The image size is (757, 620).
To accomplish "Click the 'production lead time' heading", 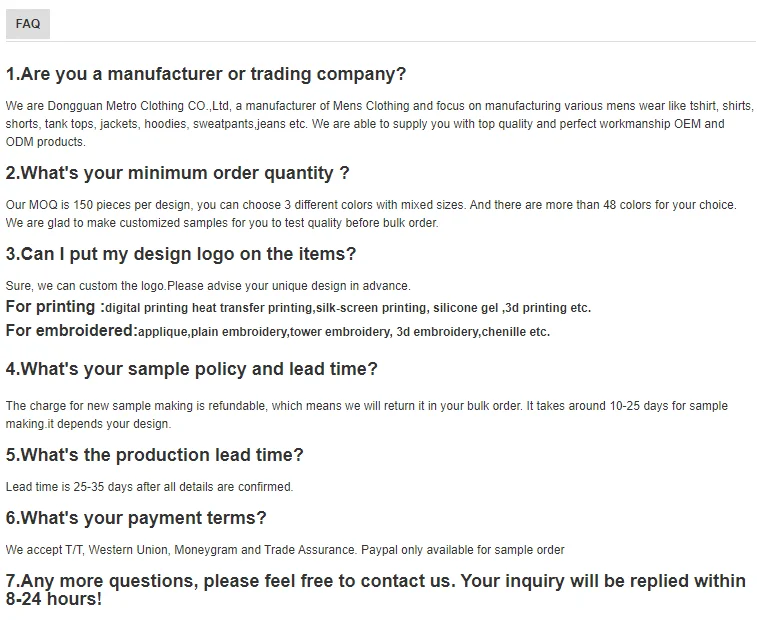I will [x=155, y=455].
